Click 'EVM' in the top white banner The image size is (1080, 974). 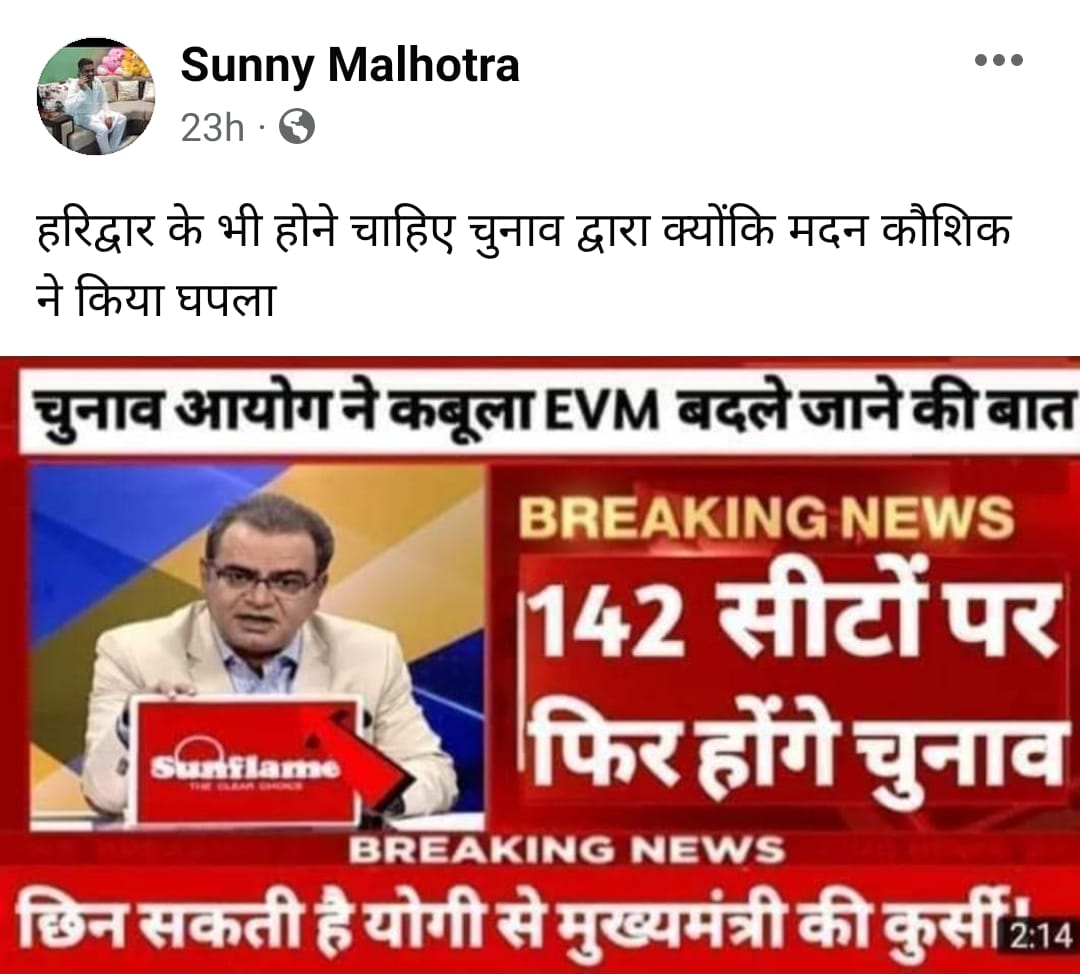coord(601,414)
